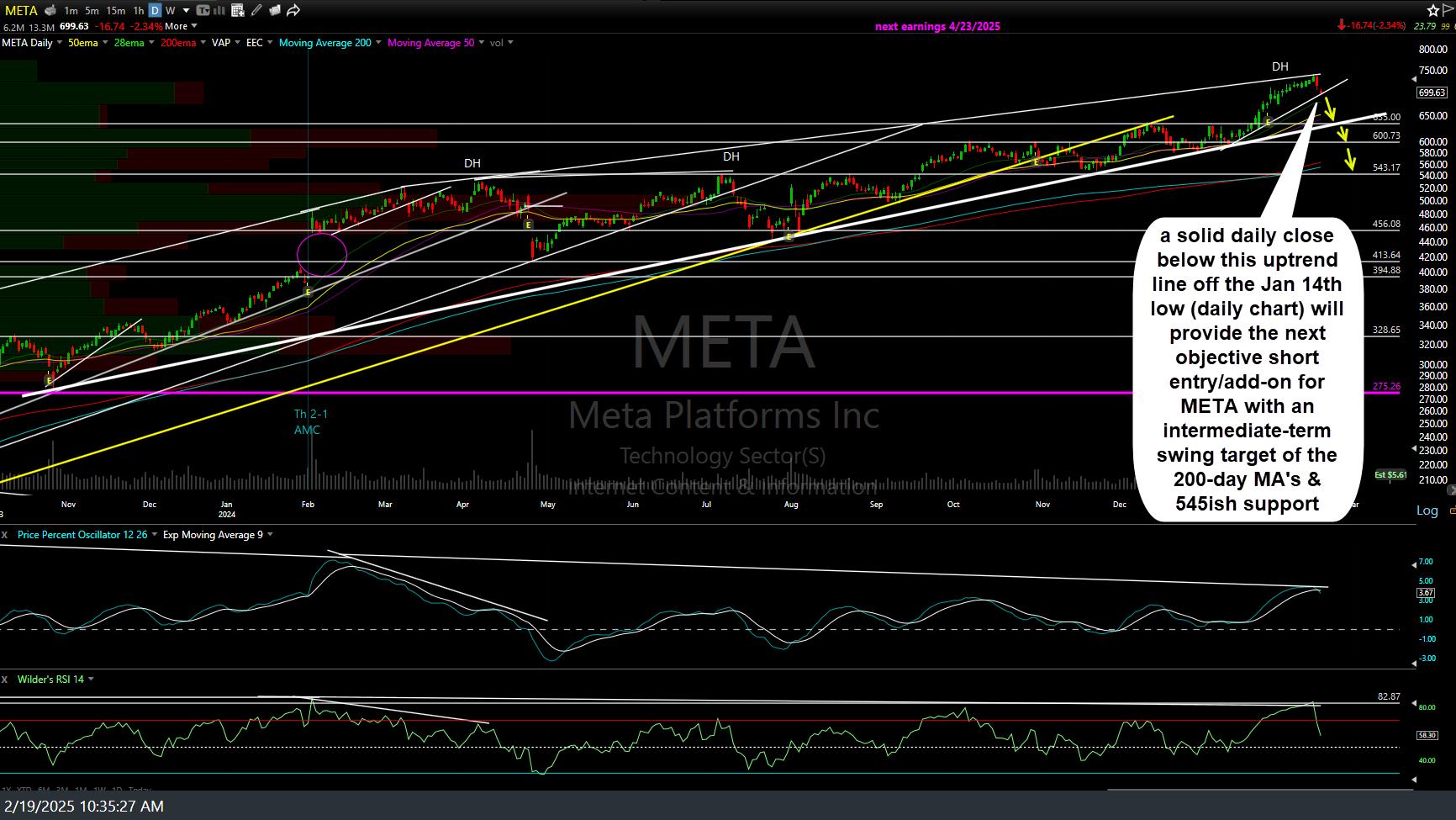This screenshot has height=820, width=1456.
Task: Select the 1h timeframe
Action: tap(139, 11)
